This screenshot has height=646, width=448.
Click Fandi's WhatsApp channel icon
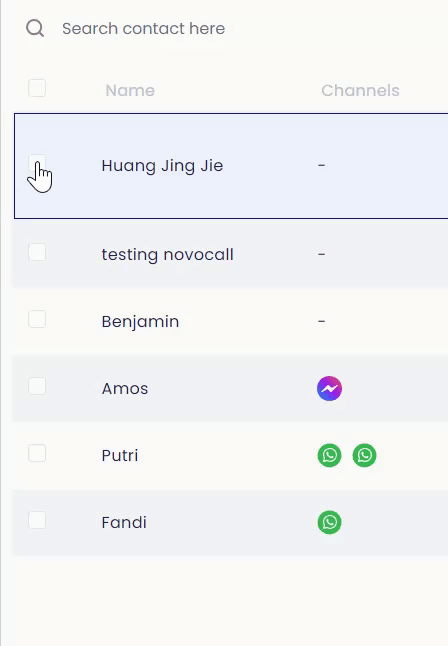[x=329, y=522]
